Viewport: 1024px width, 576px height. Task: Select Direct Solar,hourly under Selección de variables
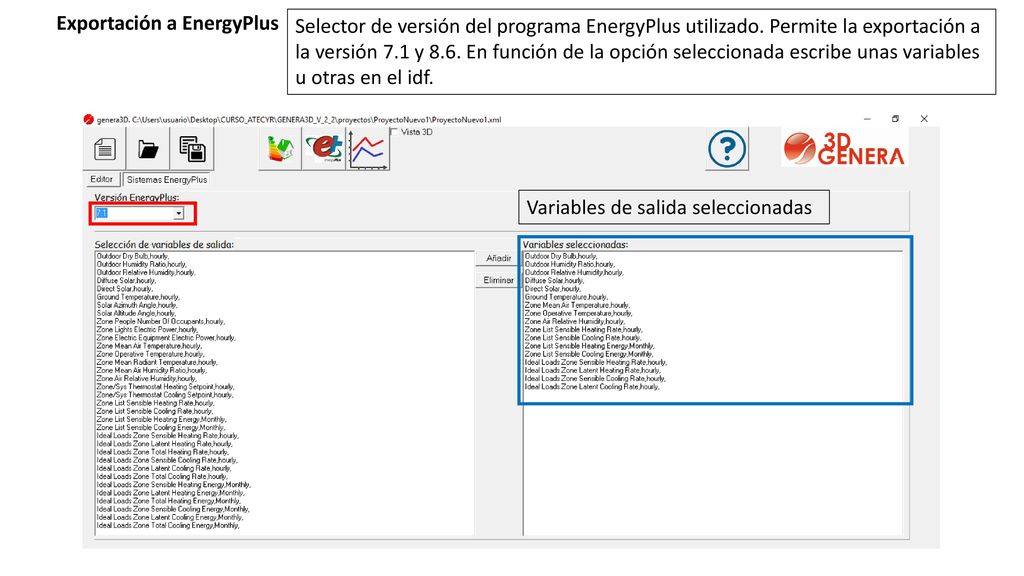(125, 289)
